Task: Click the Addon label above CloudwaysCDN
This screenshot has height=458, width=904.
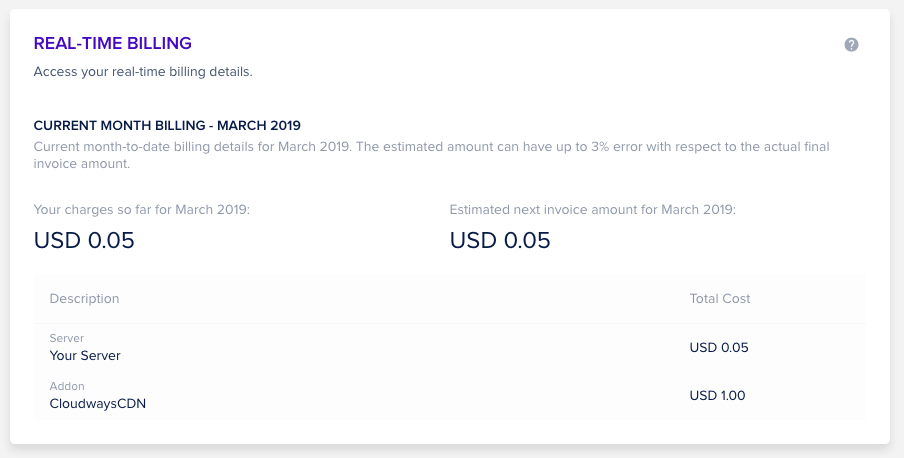Action: point(67,386)
